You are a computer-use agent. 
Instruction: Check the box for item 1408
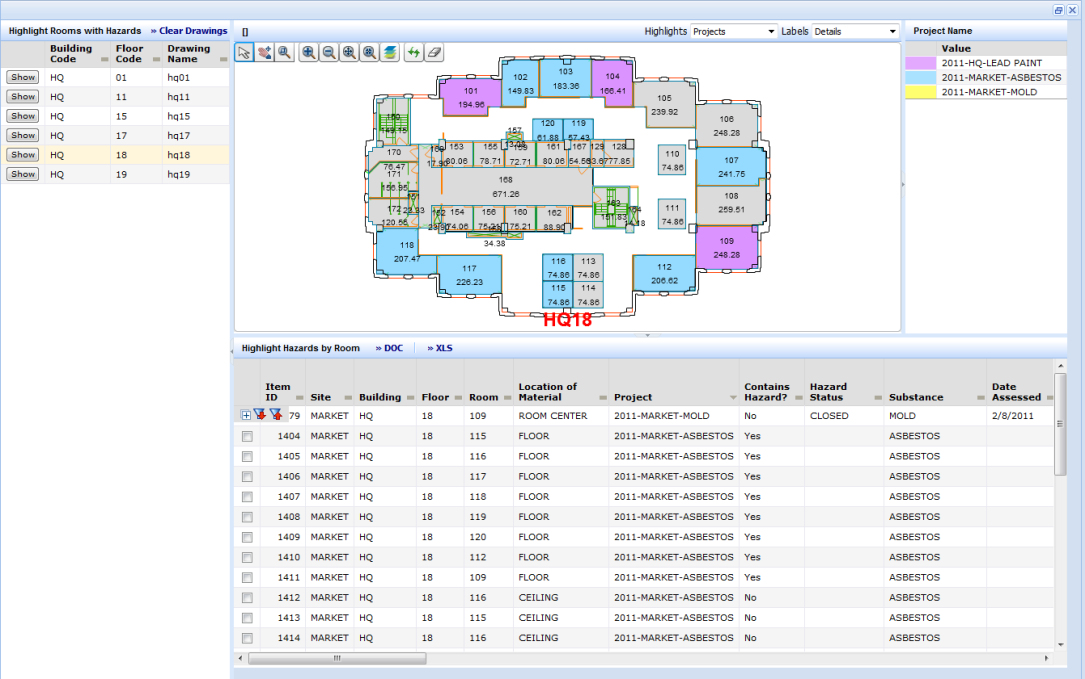(x=247, y=517)
